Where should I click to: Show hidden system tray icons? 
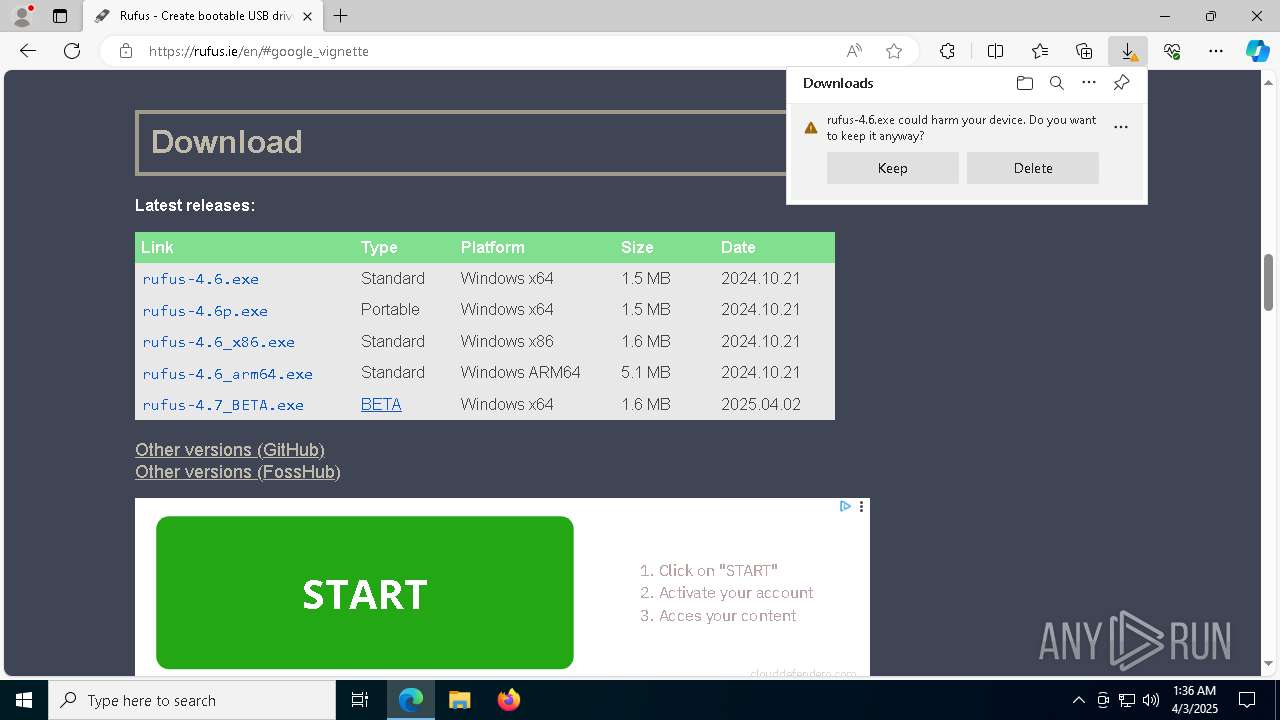1079,700
